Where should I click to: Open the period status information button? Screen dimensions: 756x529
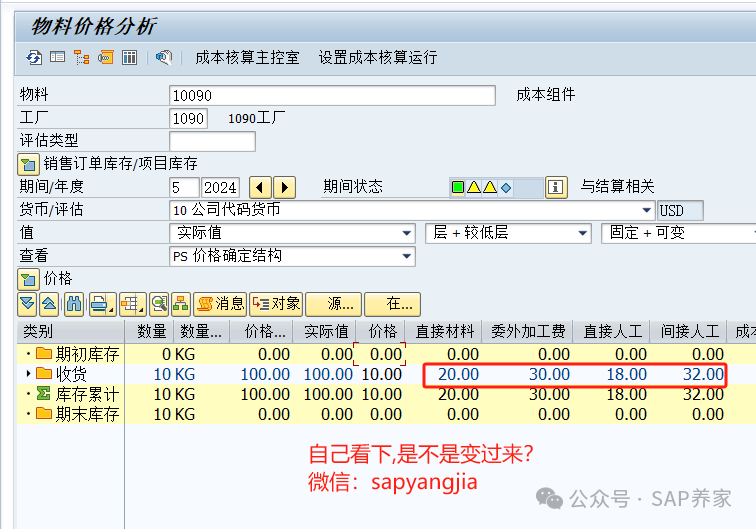pos(556,187)
